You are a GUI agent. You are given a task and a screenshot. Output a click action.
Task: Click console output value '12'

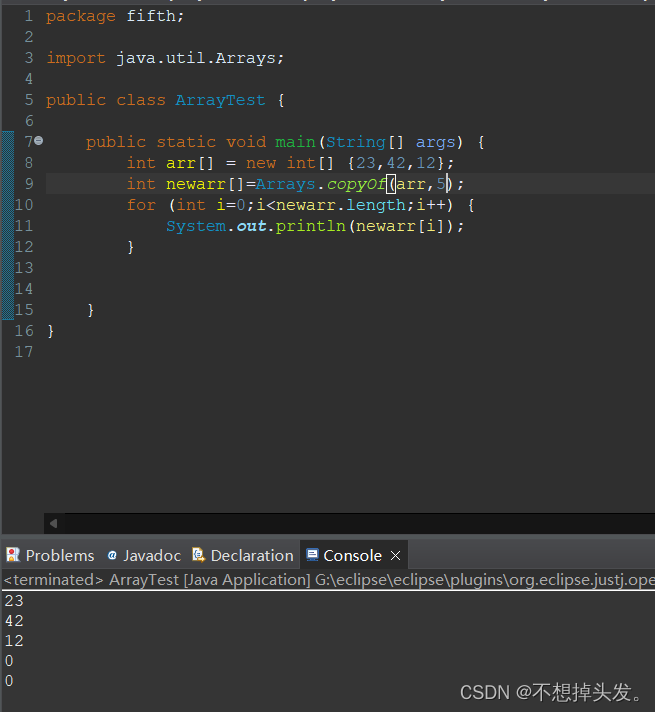tap(14, 641)
